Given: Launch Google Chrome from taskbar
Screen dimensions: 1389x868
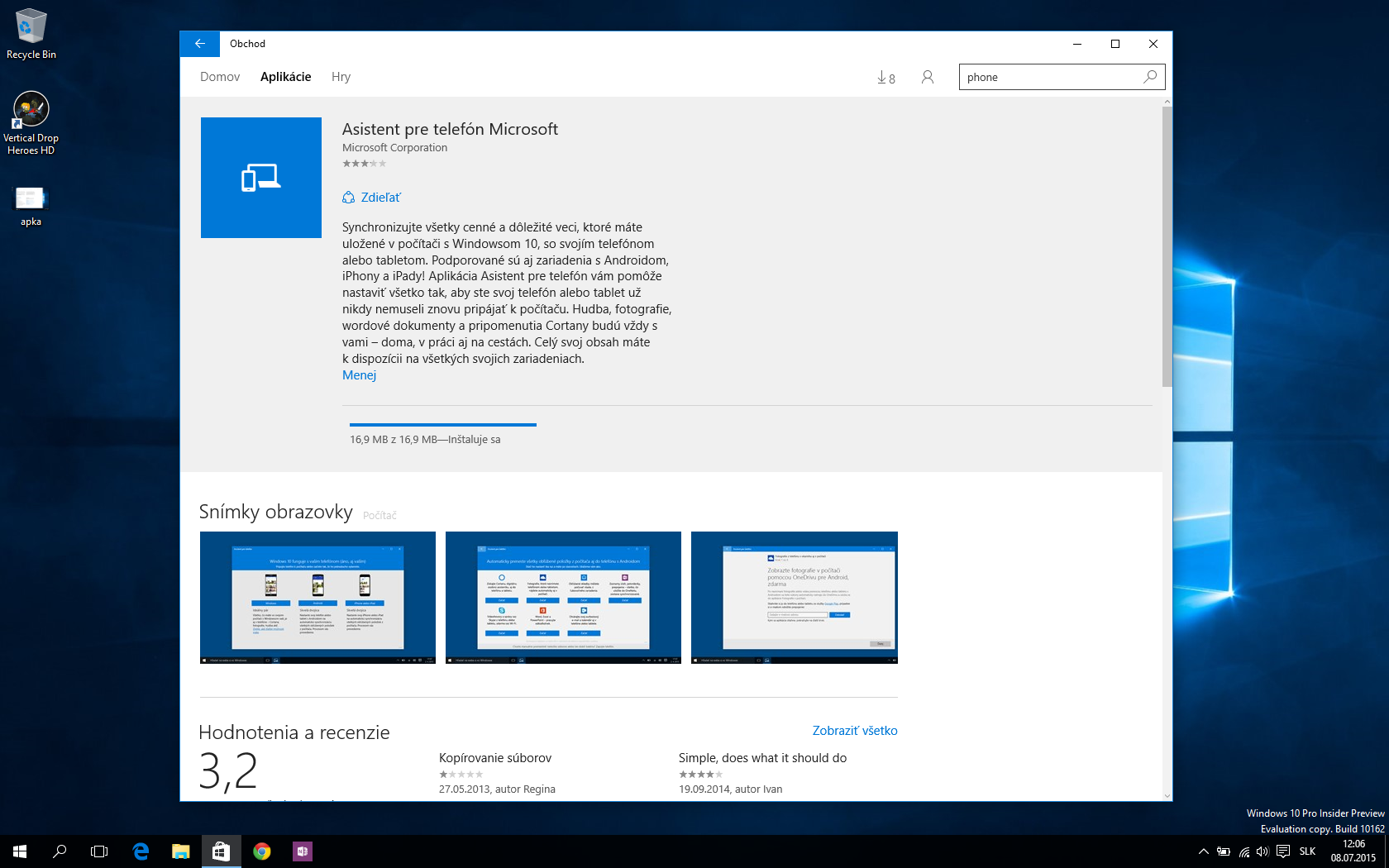Looking at the screenshot, I should [261, 851].
